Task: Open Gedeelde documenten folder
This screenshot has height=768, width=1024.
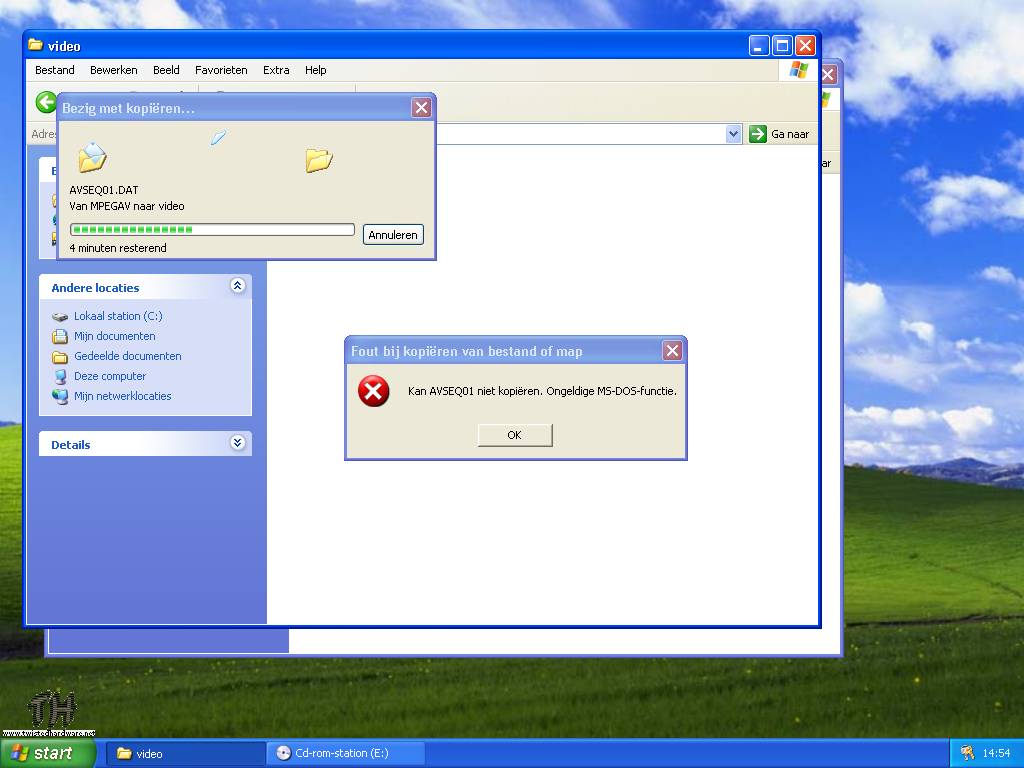Action: [127, 356]
